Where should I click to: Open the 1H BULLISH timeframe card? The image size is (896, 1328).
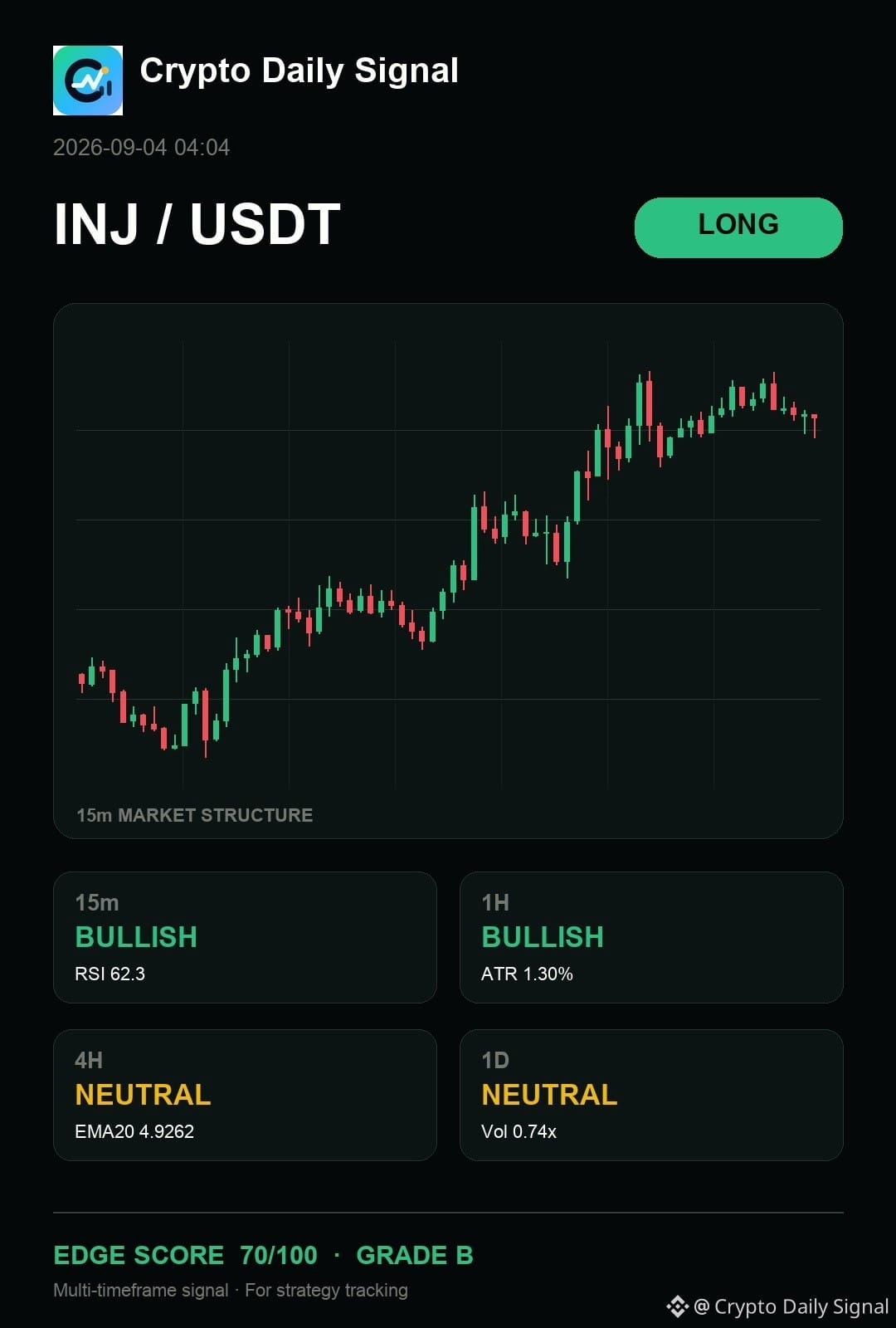click(651, 937)
